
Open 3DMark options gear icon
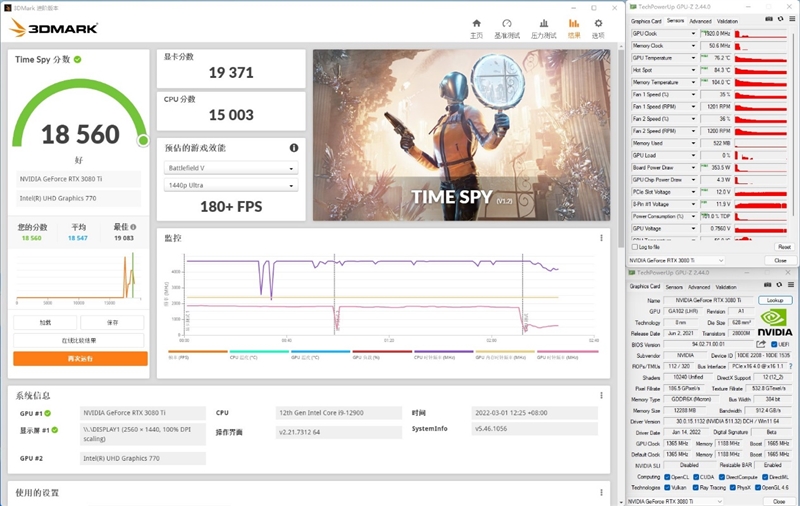[x=598, y=23]
